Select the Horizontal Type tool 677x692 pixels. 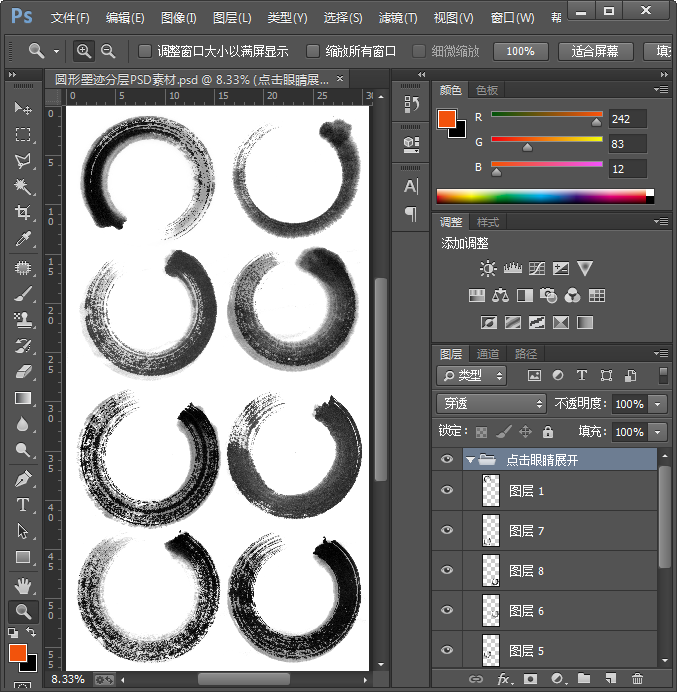point(23,505)
